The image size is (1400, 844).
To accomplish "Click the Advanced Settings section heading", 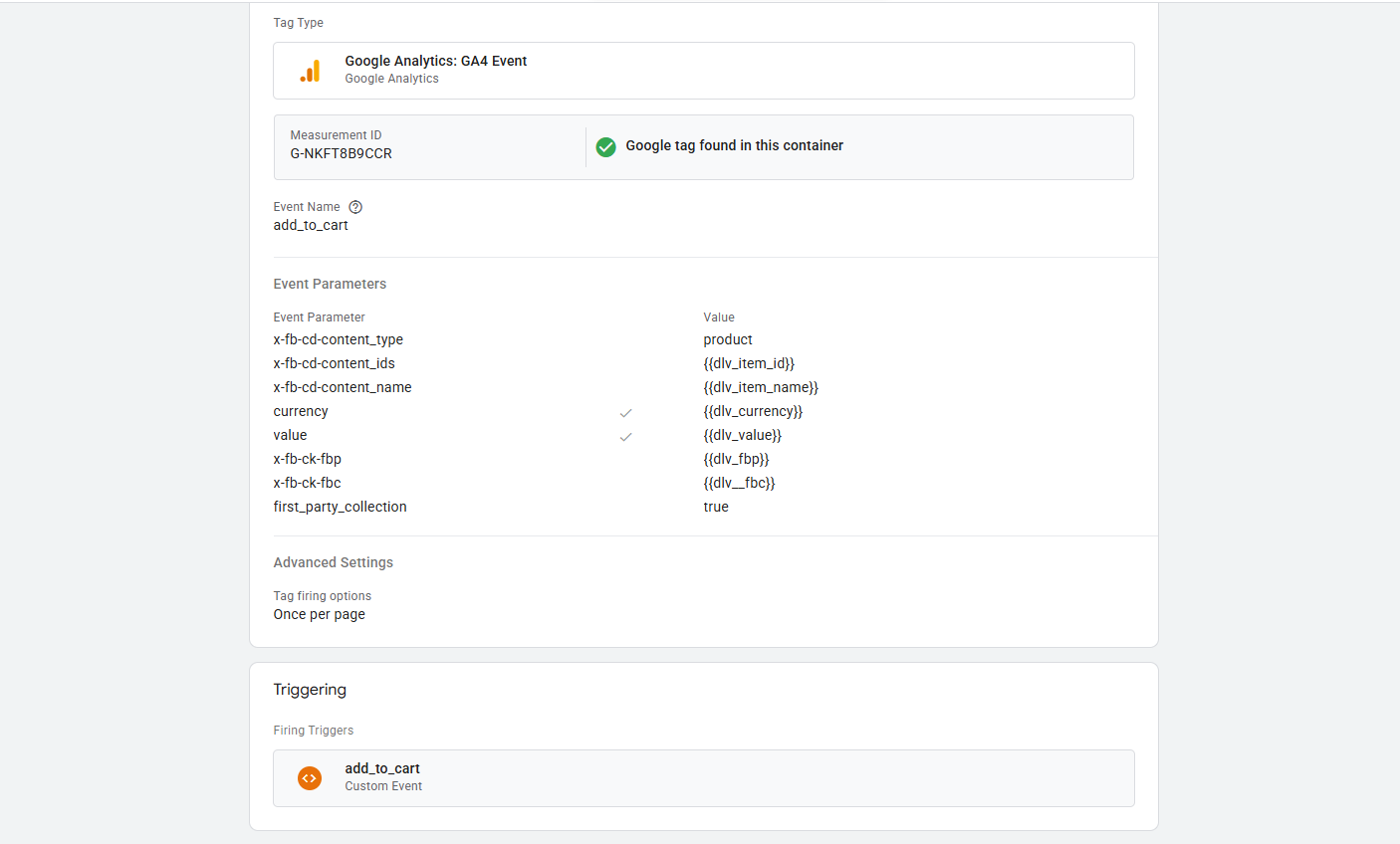I will pos(333,562).
